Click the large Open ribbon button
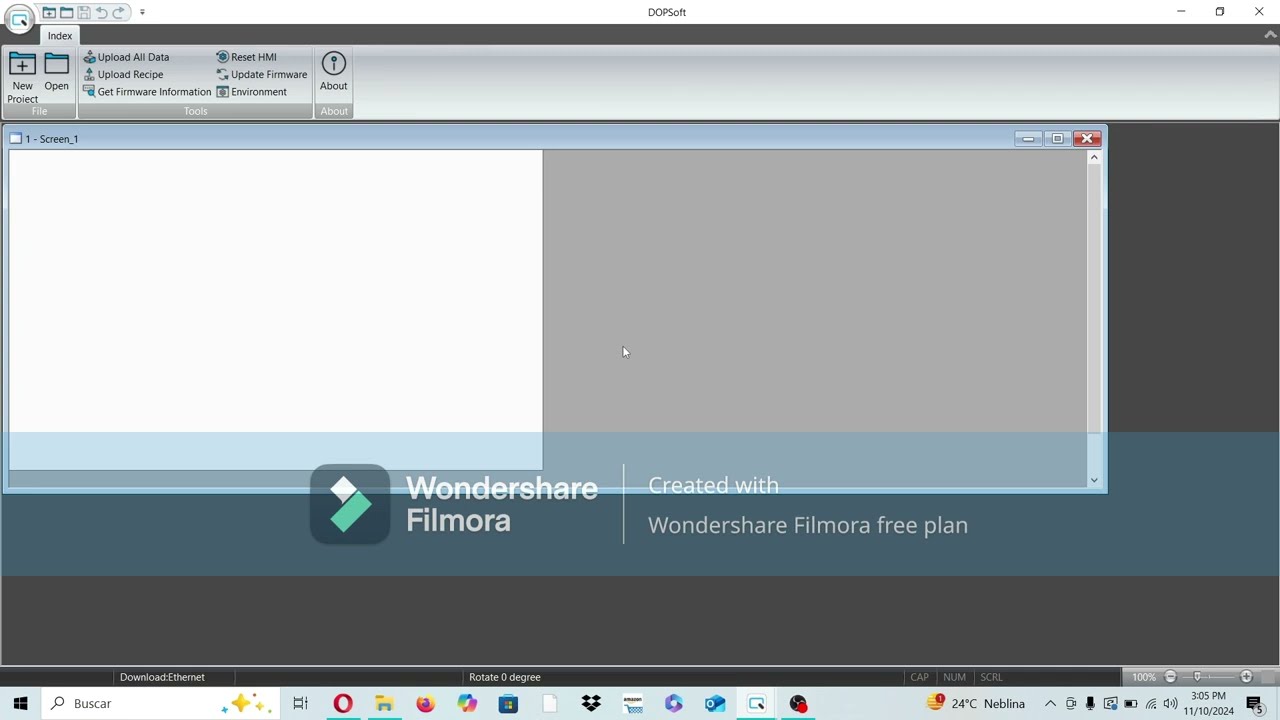This screenshot has height=720, width=1280. pyautogui.click(x=57, y=72)
